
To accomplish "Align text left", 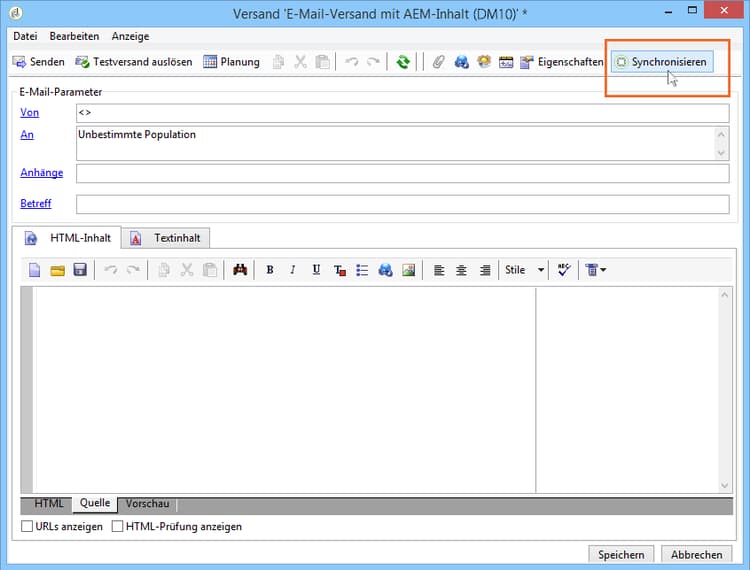I will pos(439,271).
